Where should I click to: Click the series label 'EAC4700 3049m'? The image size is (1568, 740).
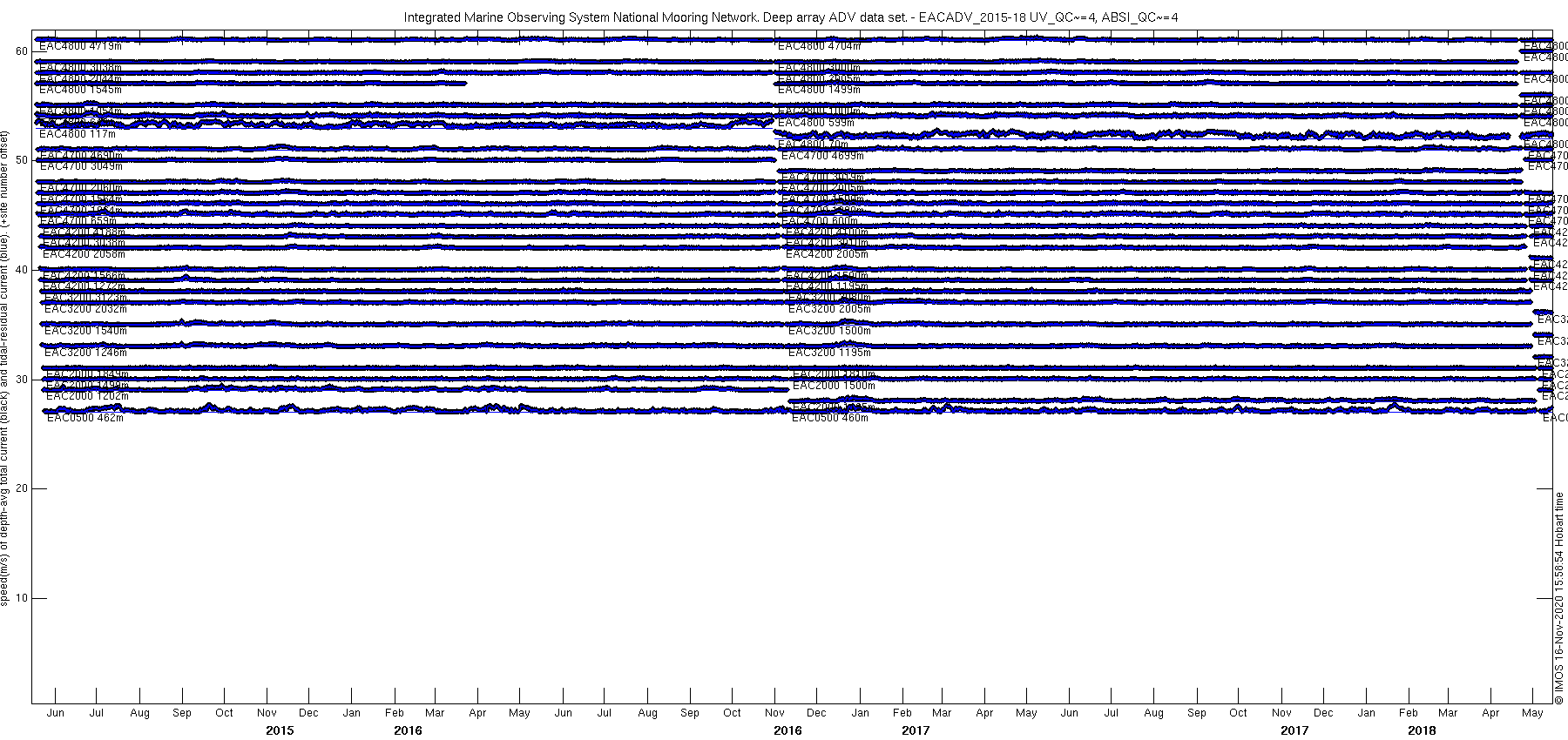coord(82,166)
